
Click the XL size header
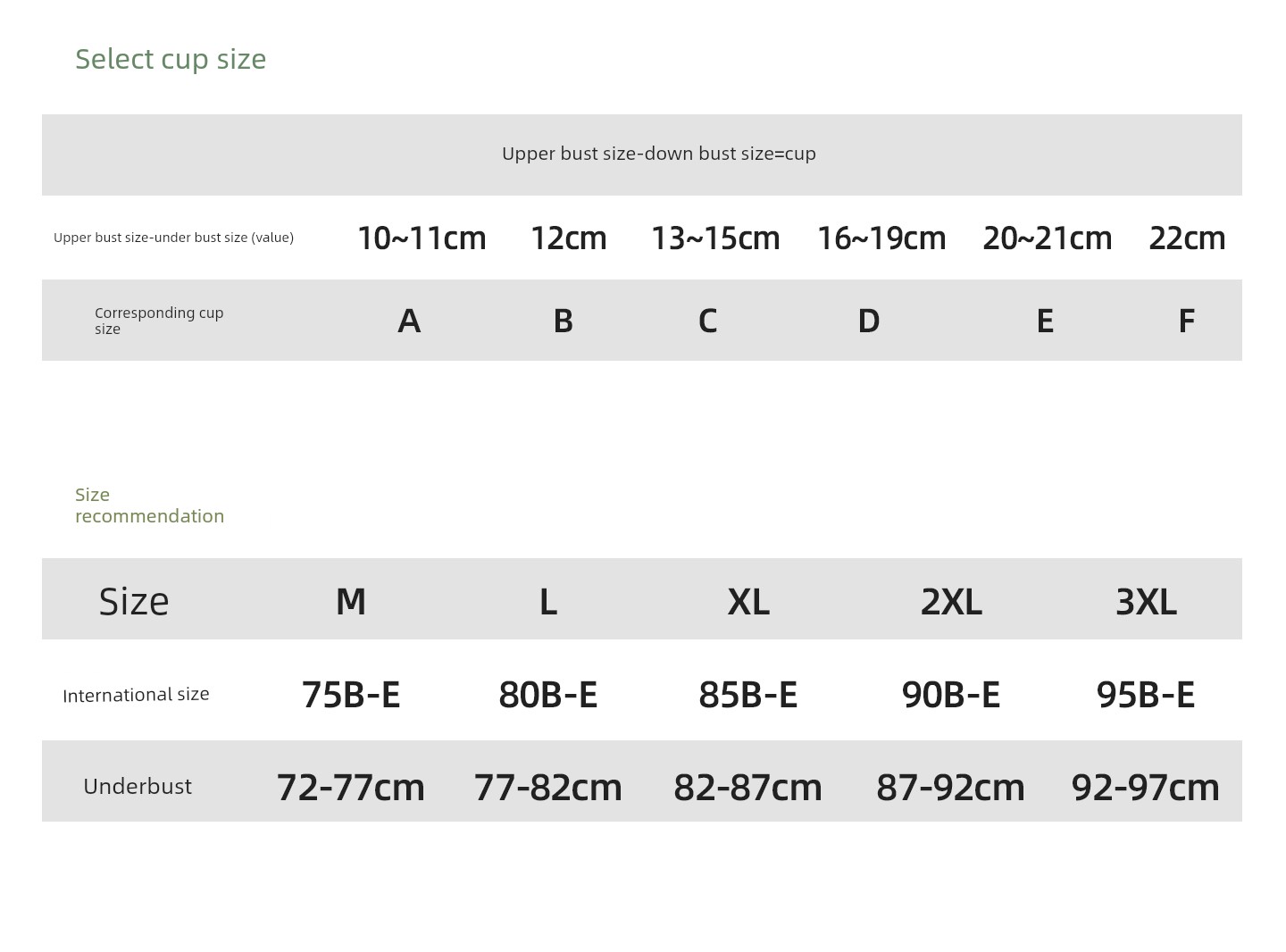click(x=748, y=602)
